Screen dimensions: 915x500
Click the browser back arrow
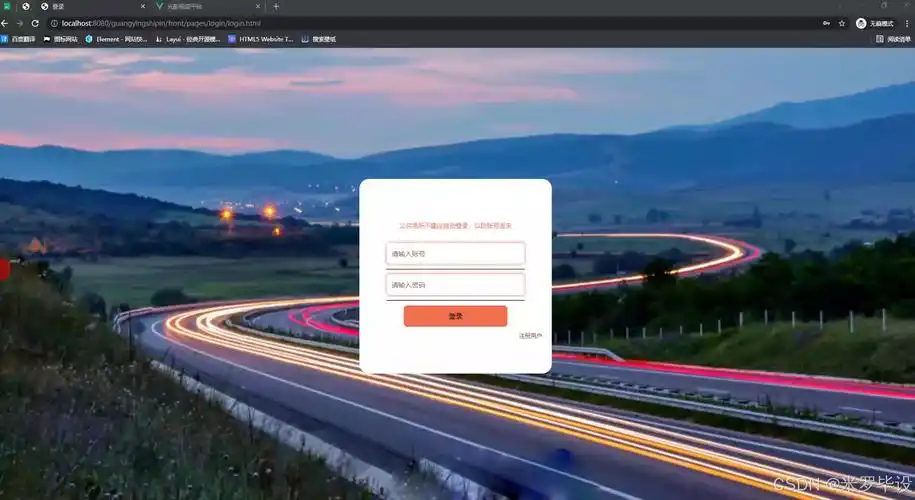(x=6, y=23)
